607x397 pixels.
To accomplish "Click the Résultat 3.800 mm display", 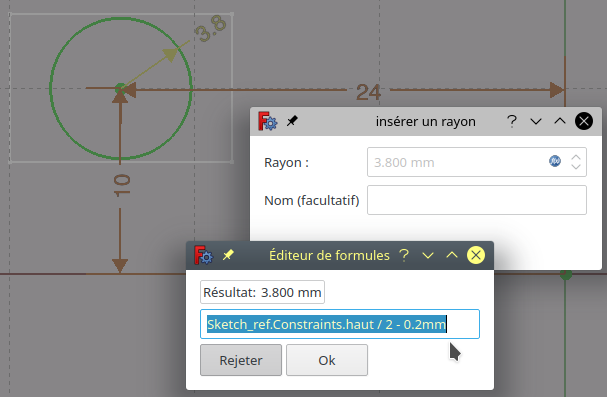I will click(x=262, y=292).
